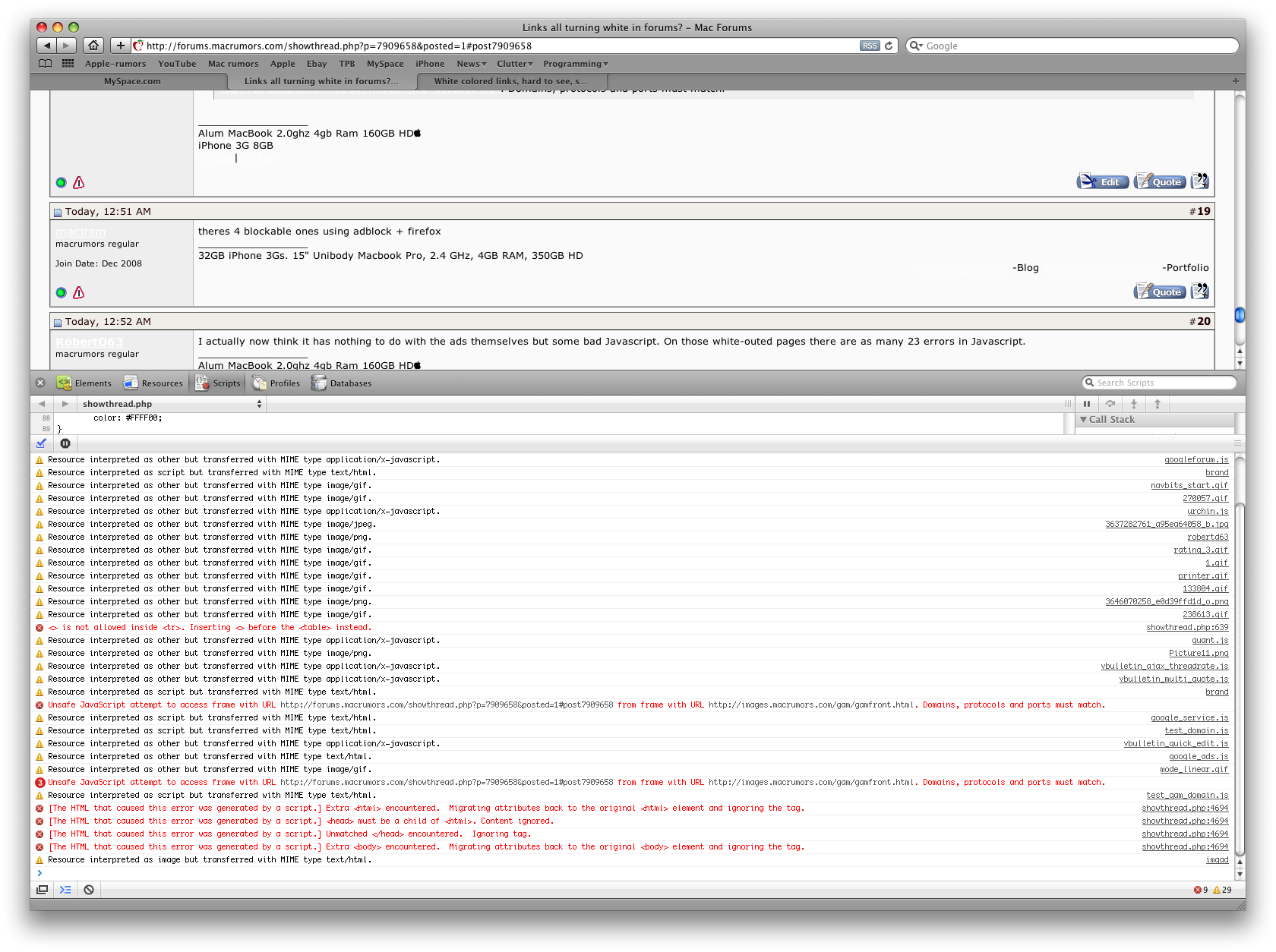This screenshot has width=1276, height=952.
Task: Click Edit button on post
Action: [1103, 181]
